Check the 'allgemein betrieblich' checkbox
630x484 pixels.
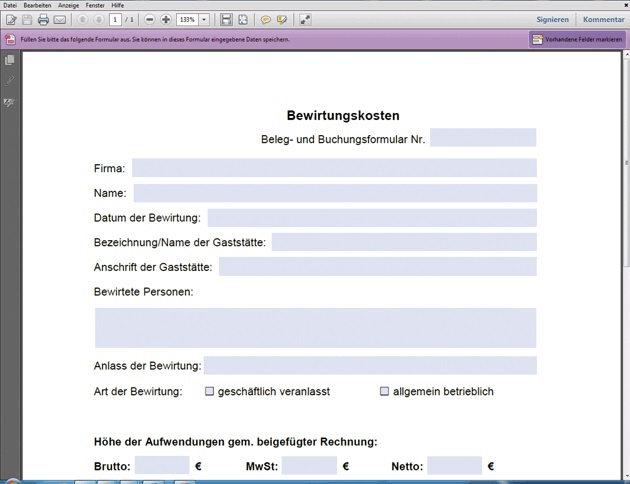[384, 392]
